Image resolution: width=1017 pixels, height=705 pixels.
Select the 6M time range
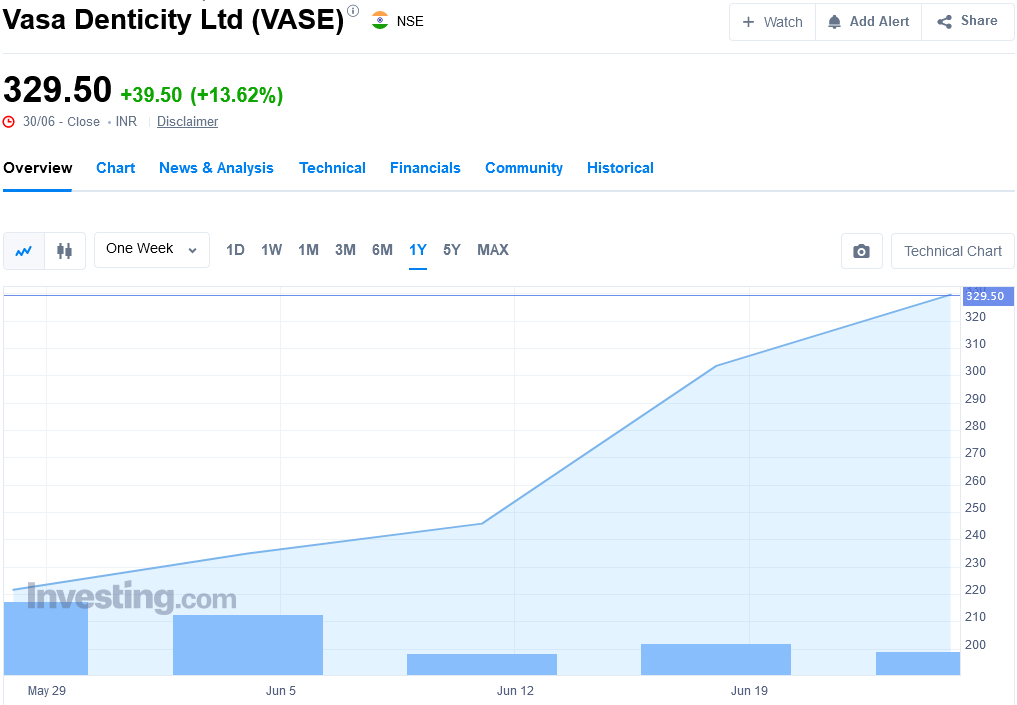[382, 250]
